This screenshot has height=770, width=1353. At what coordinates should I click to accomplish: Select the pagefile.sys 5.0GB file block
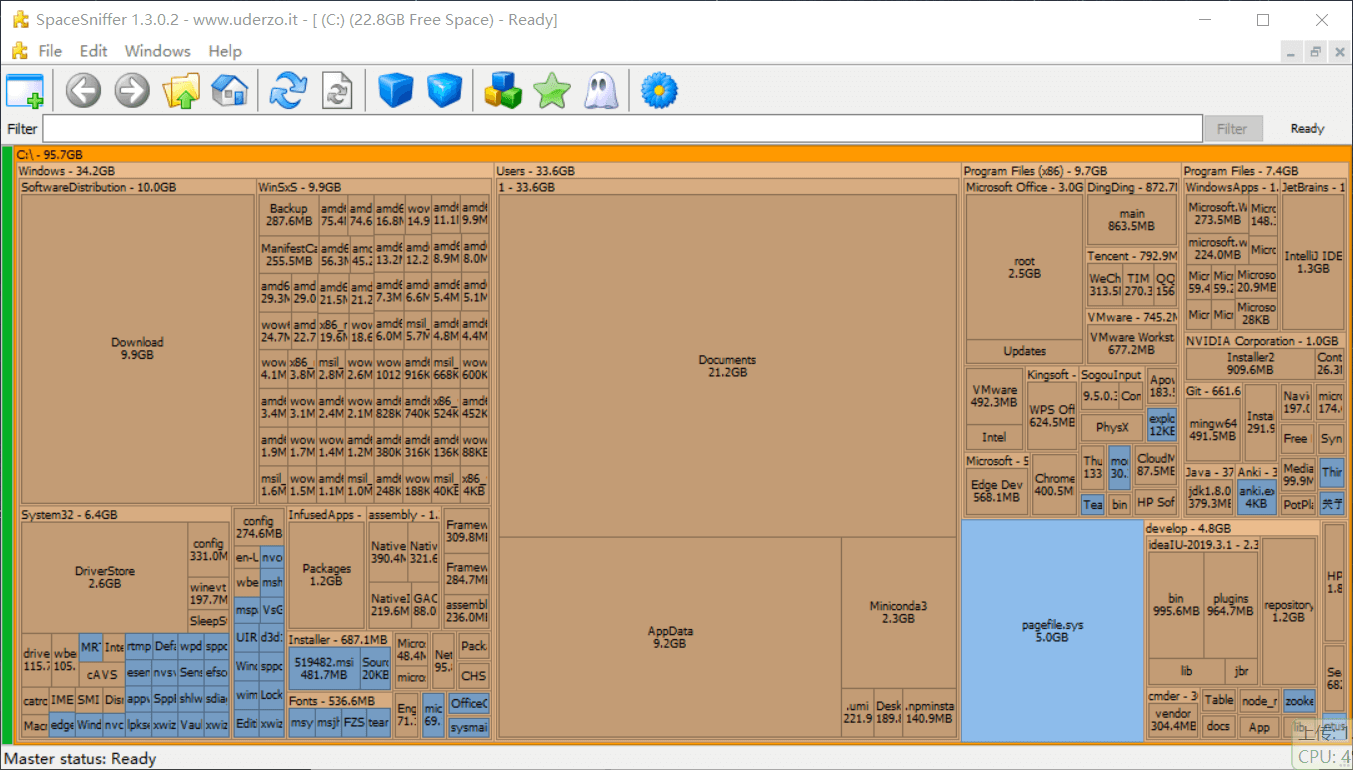tap(1052, 631)
